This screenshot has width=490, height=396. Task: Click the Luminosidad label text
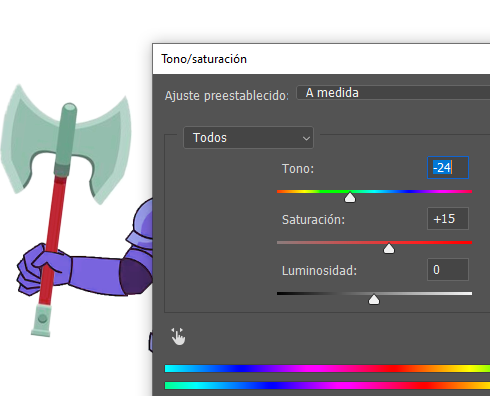319,270
